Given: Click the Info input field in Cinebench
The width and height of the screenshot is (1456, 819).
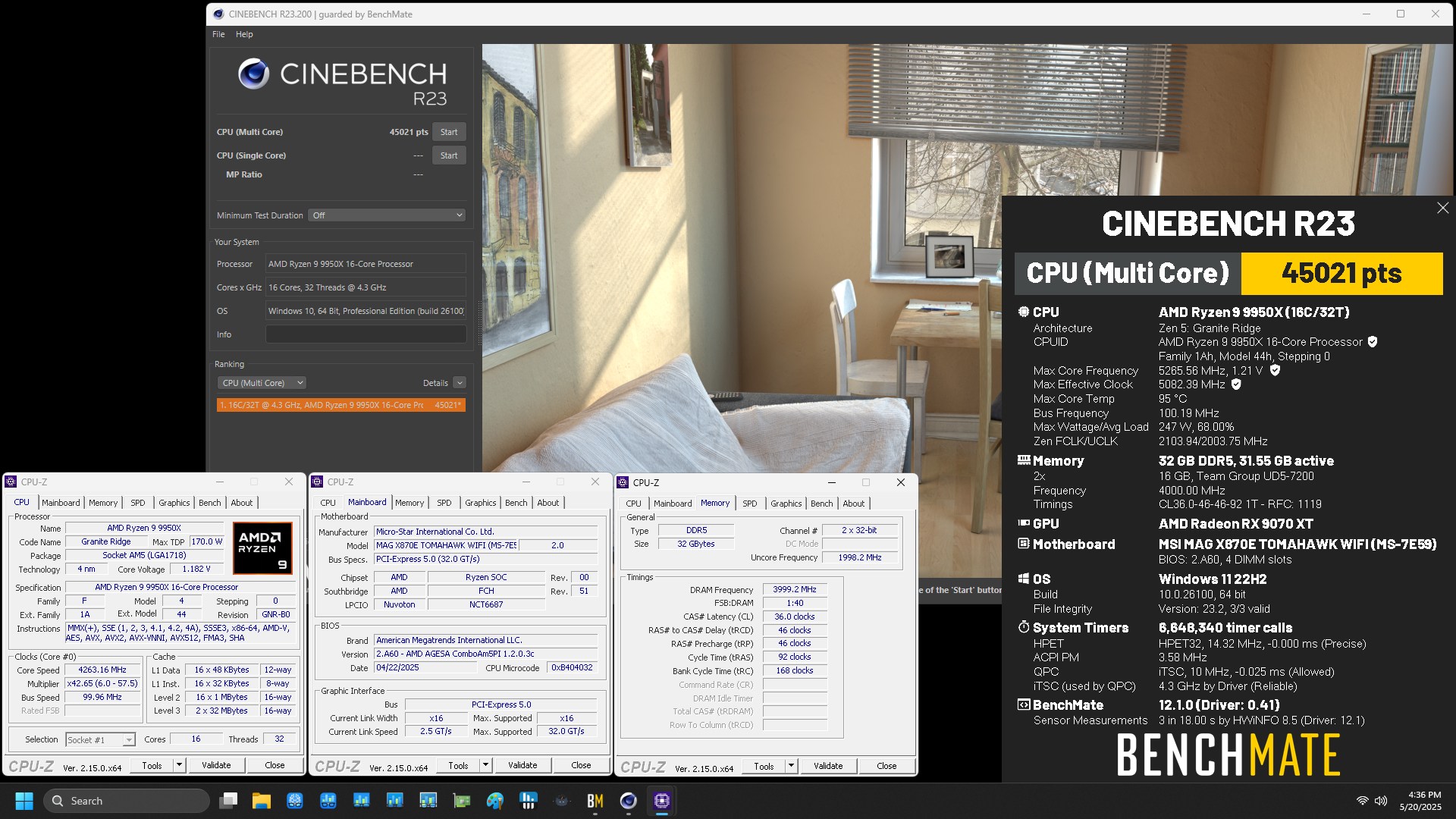Looking at the screenshot, I should [366, 334].
